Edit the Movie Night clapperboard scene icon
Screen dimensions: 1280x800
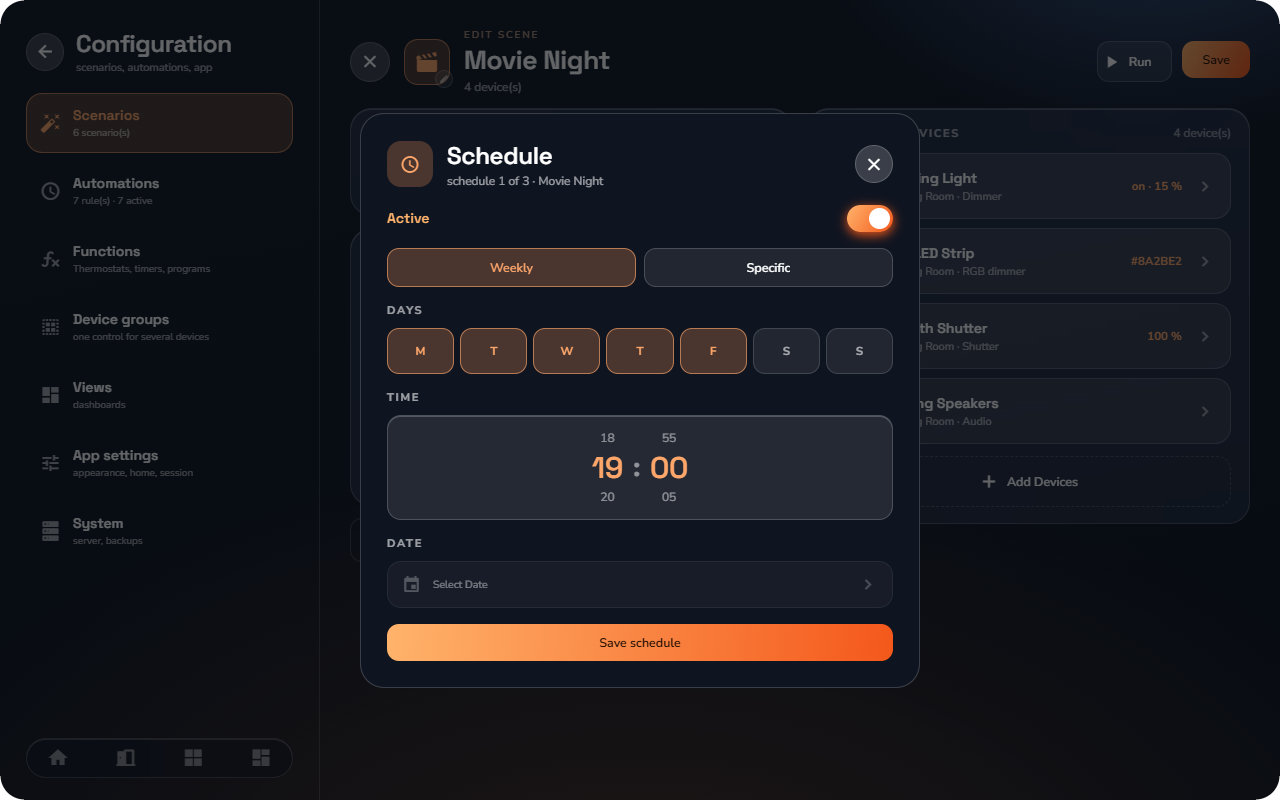point(427,62)
